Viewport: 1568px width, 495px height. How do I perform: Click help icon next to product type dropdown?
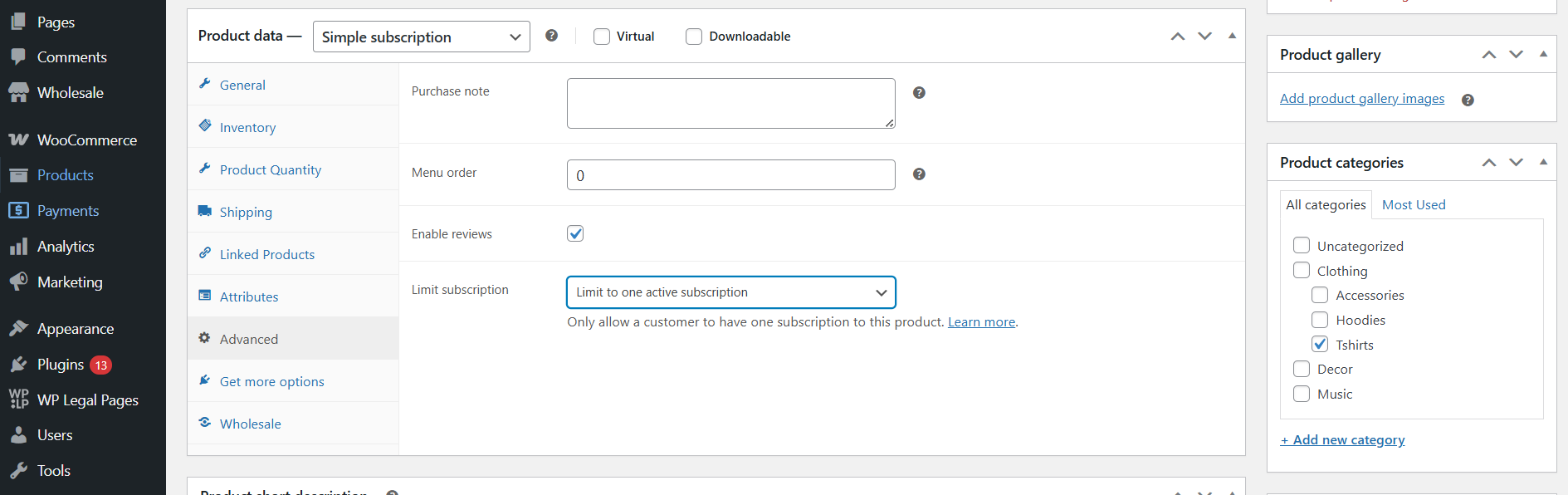pyautogui.click(x=551, y=36)
